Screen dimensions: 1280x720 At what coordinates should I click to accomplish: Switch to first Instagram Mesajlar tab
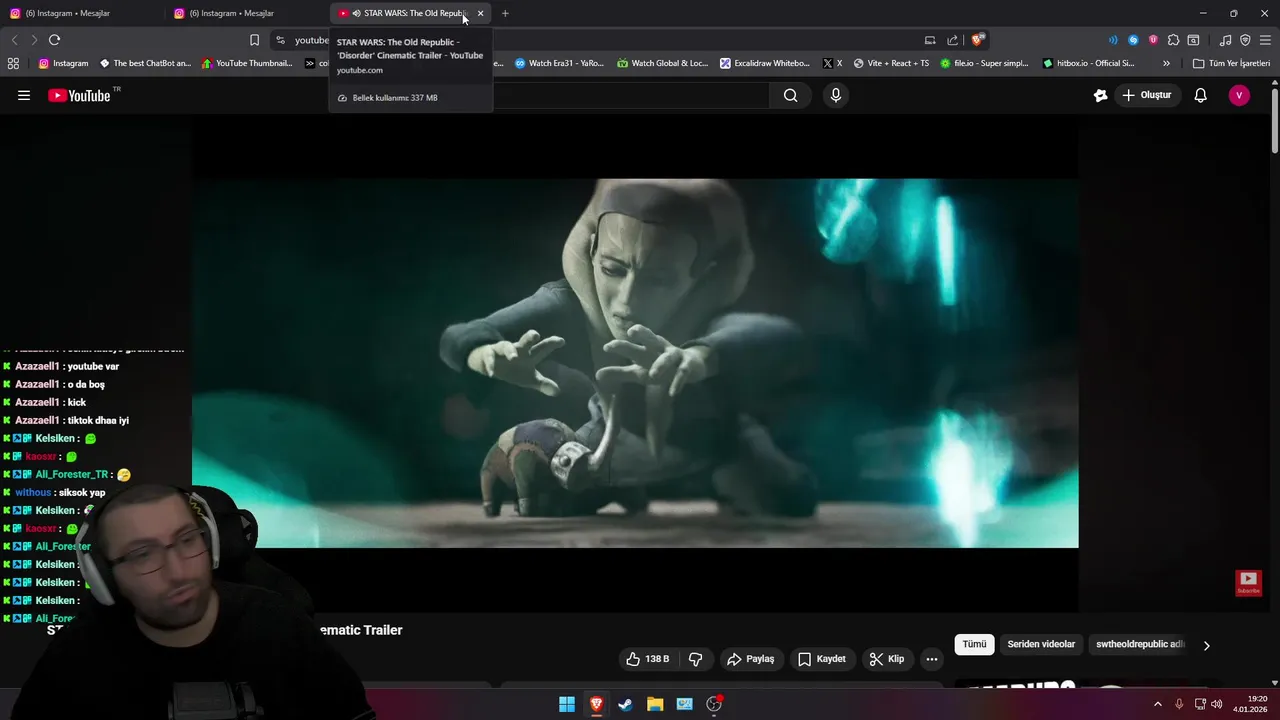[x=80, y=13]
